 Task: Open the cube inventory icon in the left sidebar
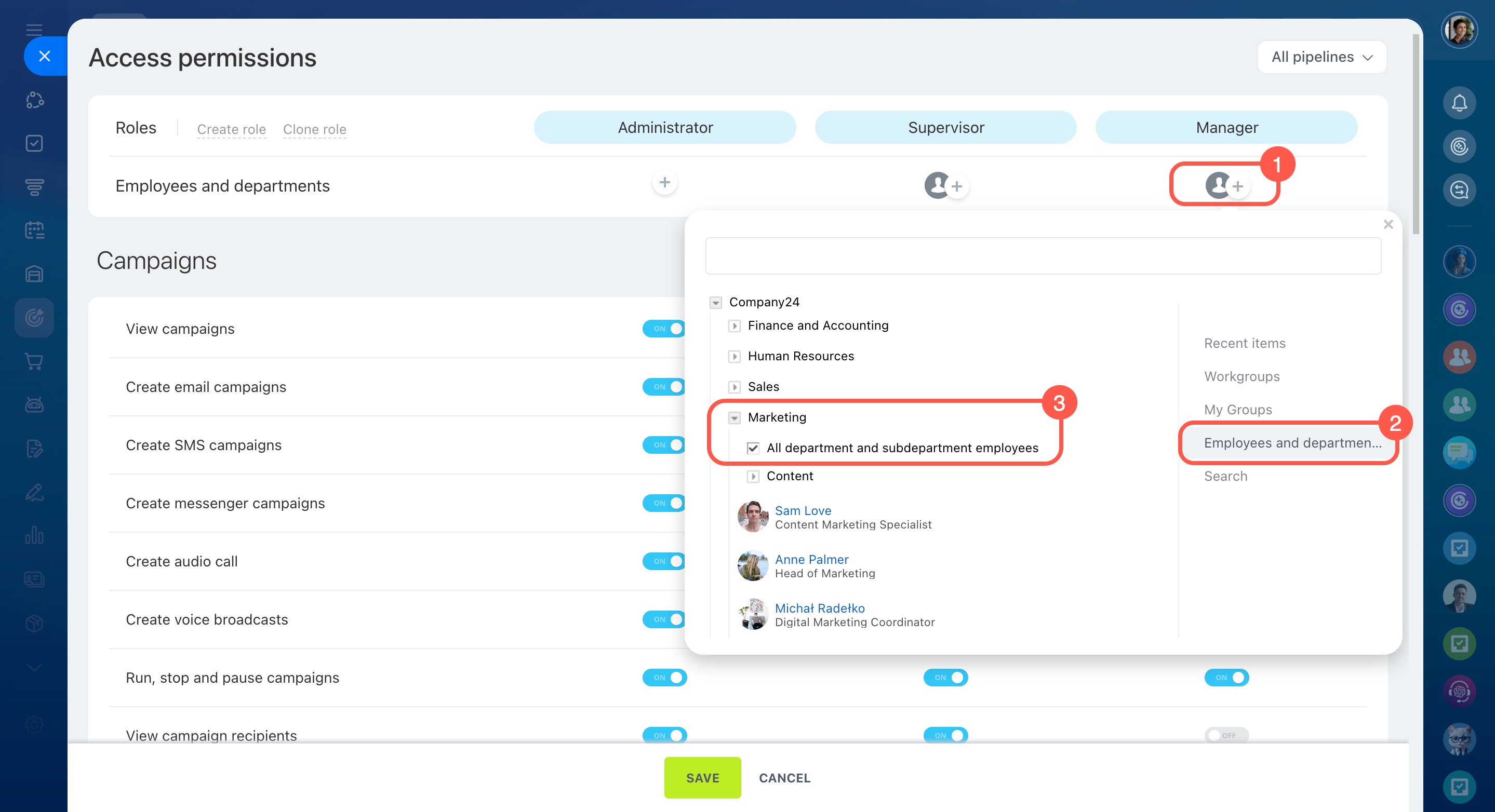coord(34,623)
